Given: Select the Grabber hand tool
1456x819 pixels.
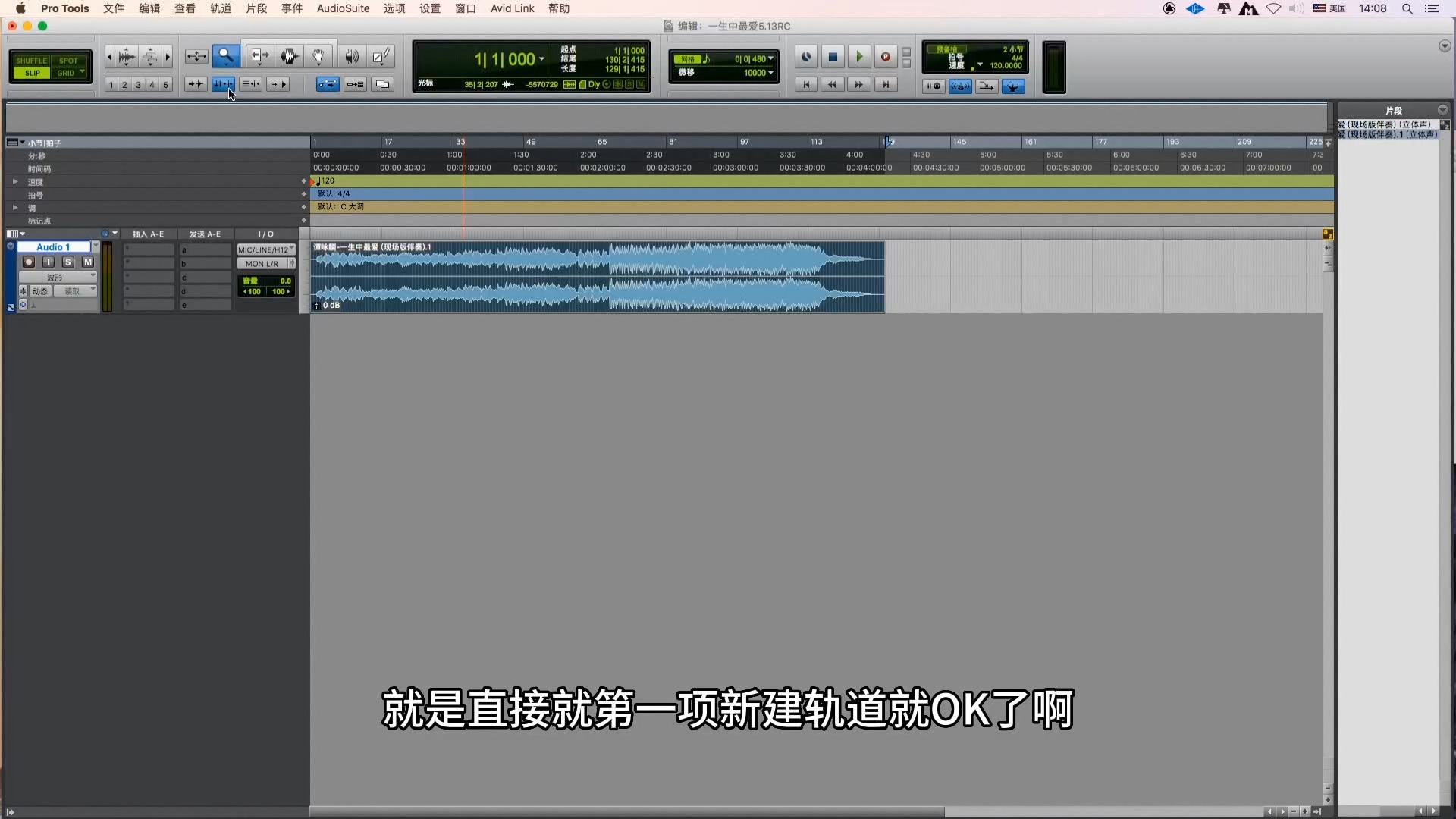Looking at the screenshot, I should pos(319,56).
